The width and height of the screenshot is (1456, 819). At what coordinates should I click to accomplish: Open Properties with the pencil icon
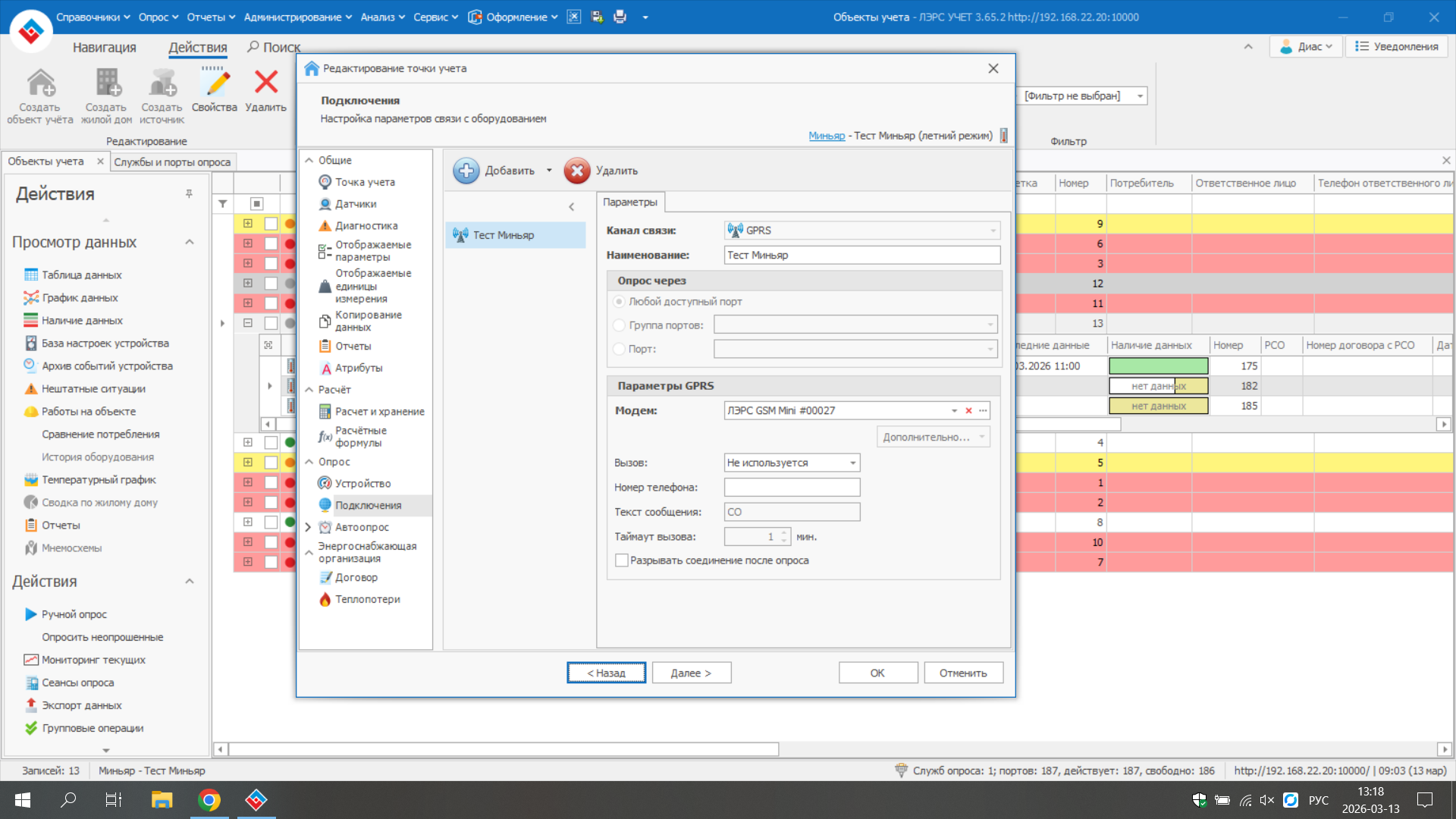[215, 82]
